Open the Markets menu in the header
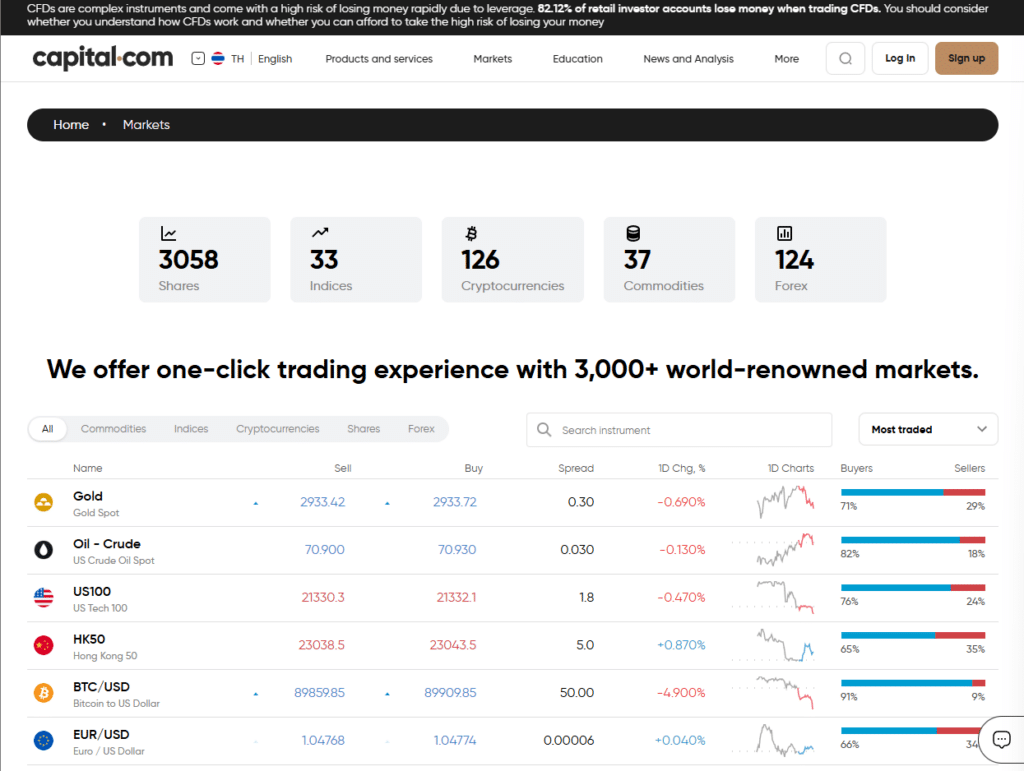Viewport: 1024px width, 771px height. (492, 59)
